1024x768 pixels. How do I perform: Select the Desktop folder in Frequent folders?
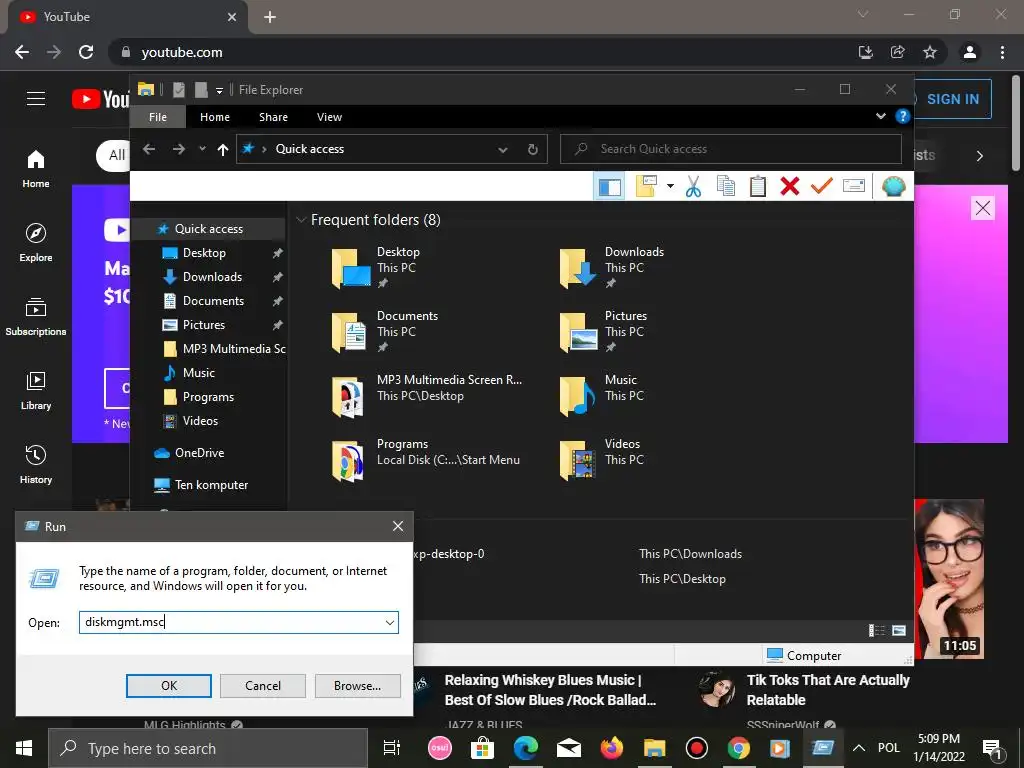tap(376, 268)
